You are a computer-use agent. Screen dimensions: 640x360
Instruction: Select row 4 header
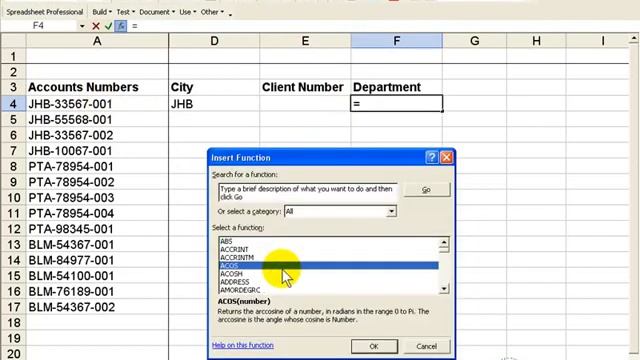[x=13, y=104]
